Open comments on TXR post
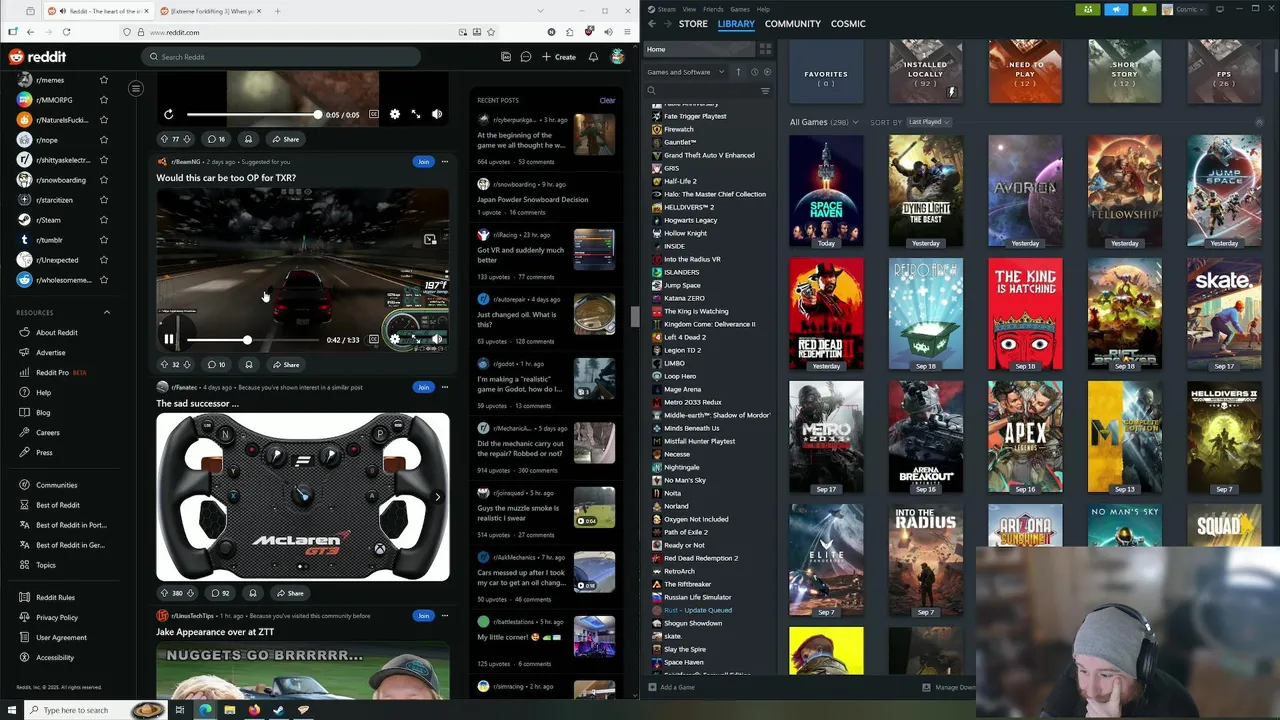The width and height of the screenshot is (1280, 720). point(217,365)
